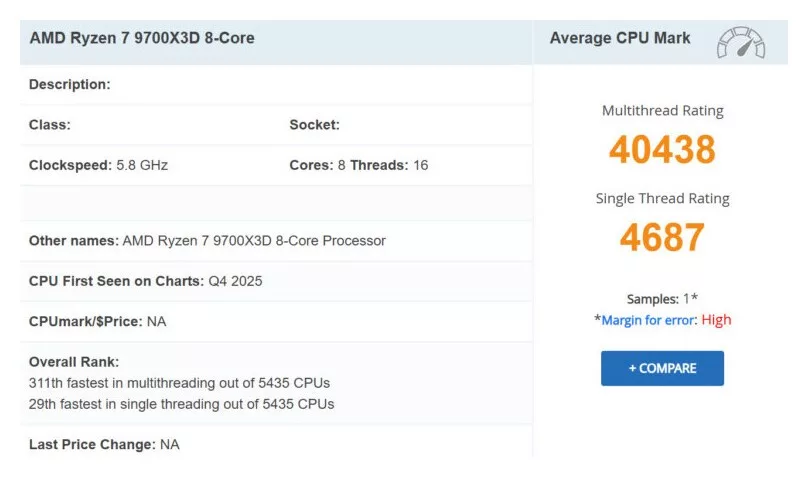
Task: Click the Samples: 1* text
Action: click(x=662, y=299)
